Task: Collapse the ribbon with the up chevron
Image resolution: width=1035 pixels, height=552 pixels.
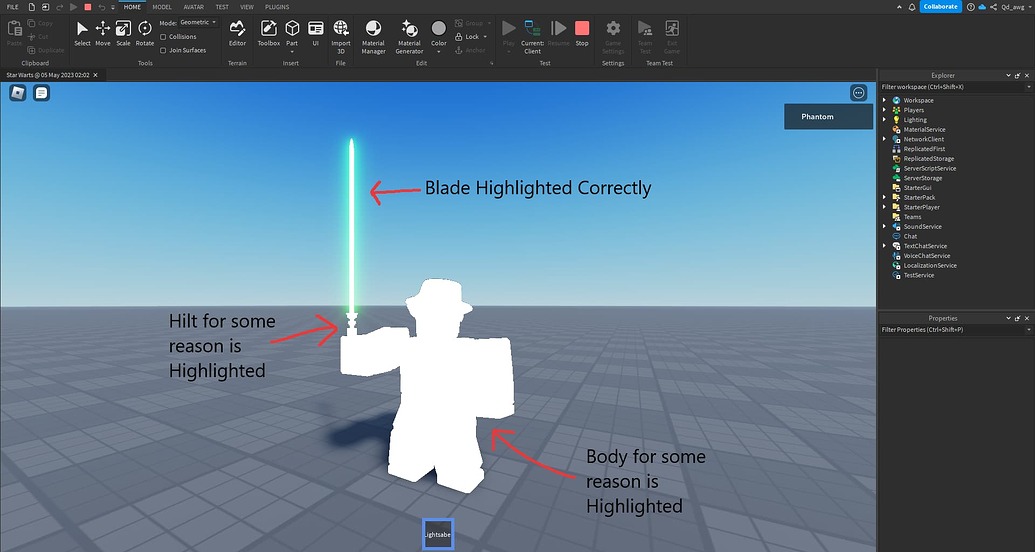Action: coord(899,7)
